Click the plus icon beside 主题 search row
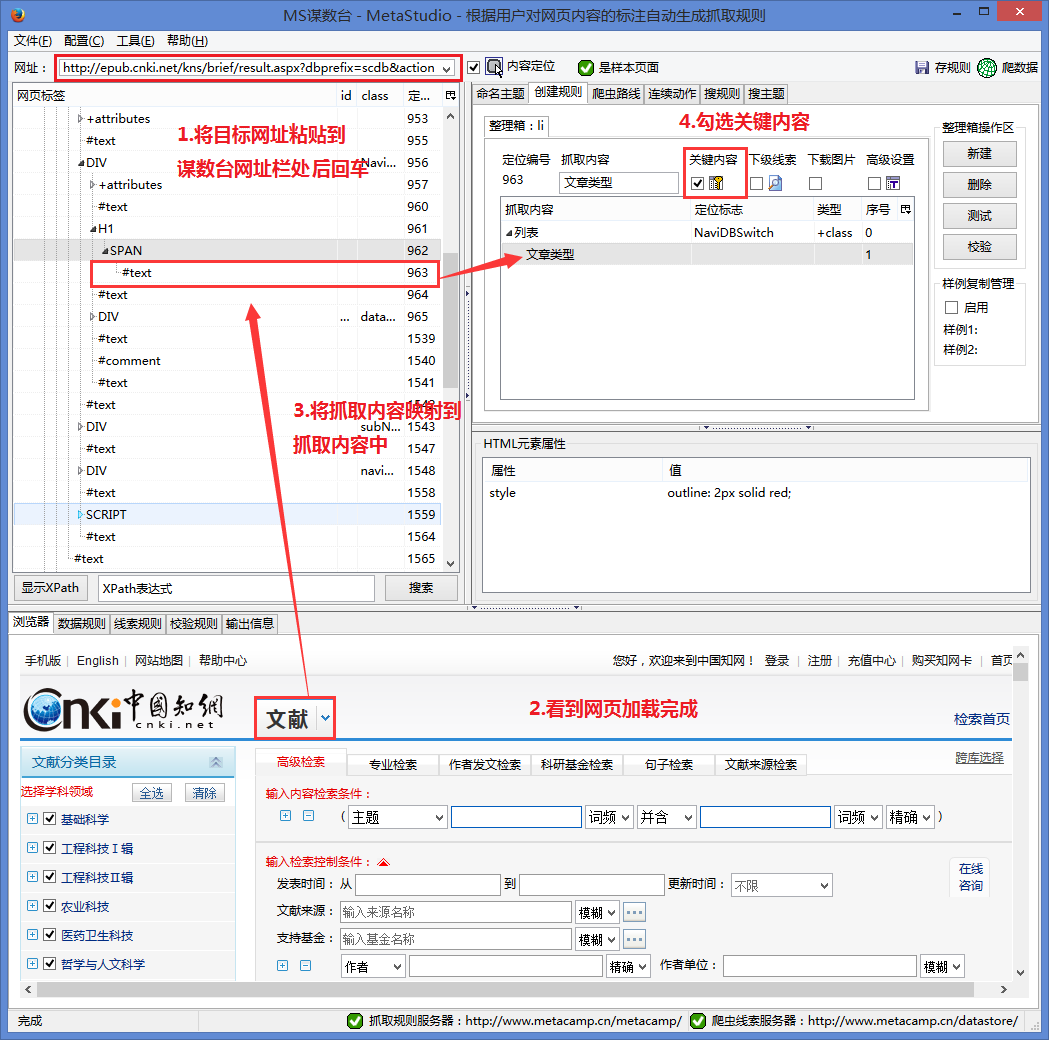This screenshot has height=1040, width=1049. pyautogui.click(x=285, y=816)
